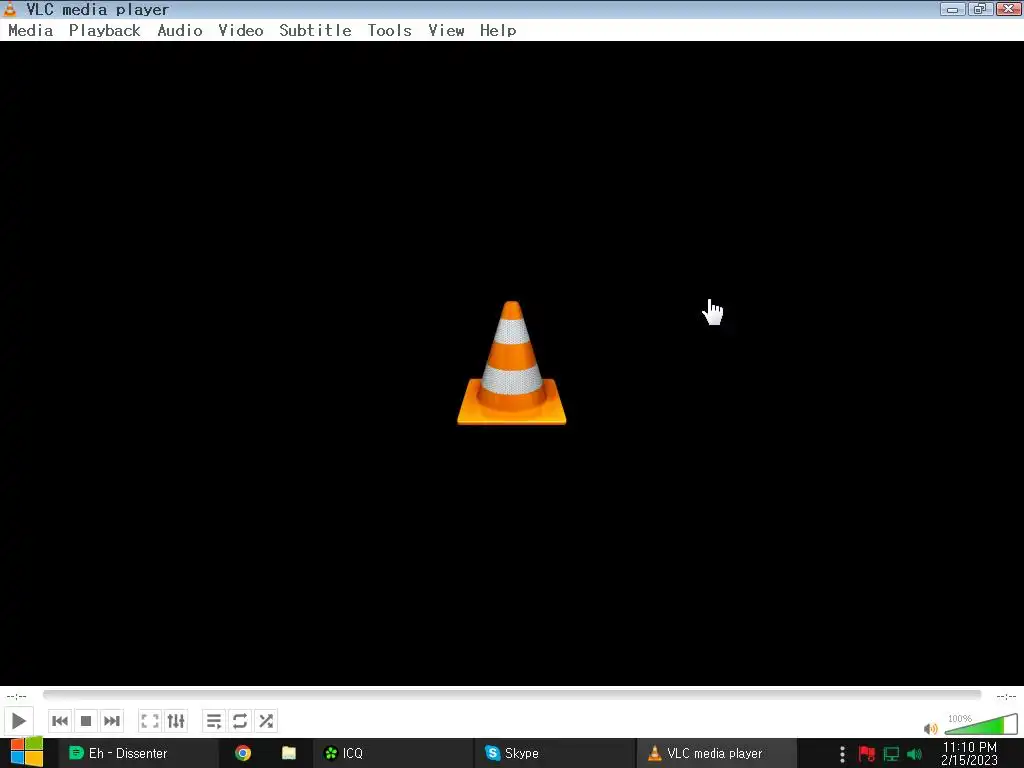Viewport: 1024px width, 768px height.
Task: Show extended settings and effects
Action: tap(176, 721)
